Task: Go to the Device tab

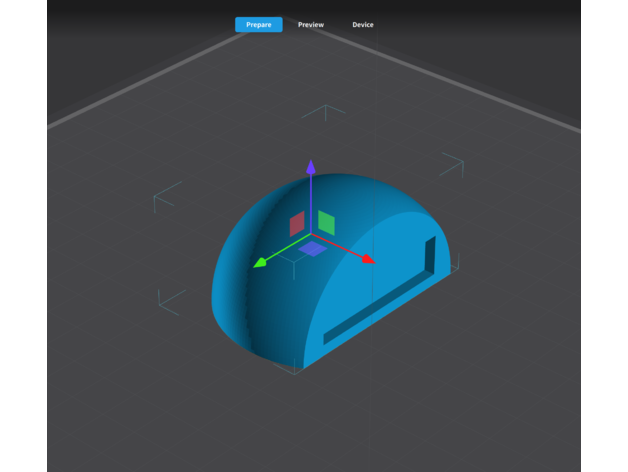Action: [x=363, y=24]
